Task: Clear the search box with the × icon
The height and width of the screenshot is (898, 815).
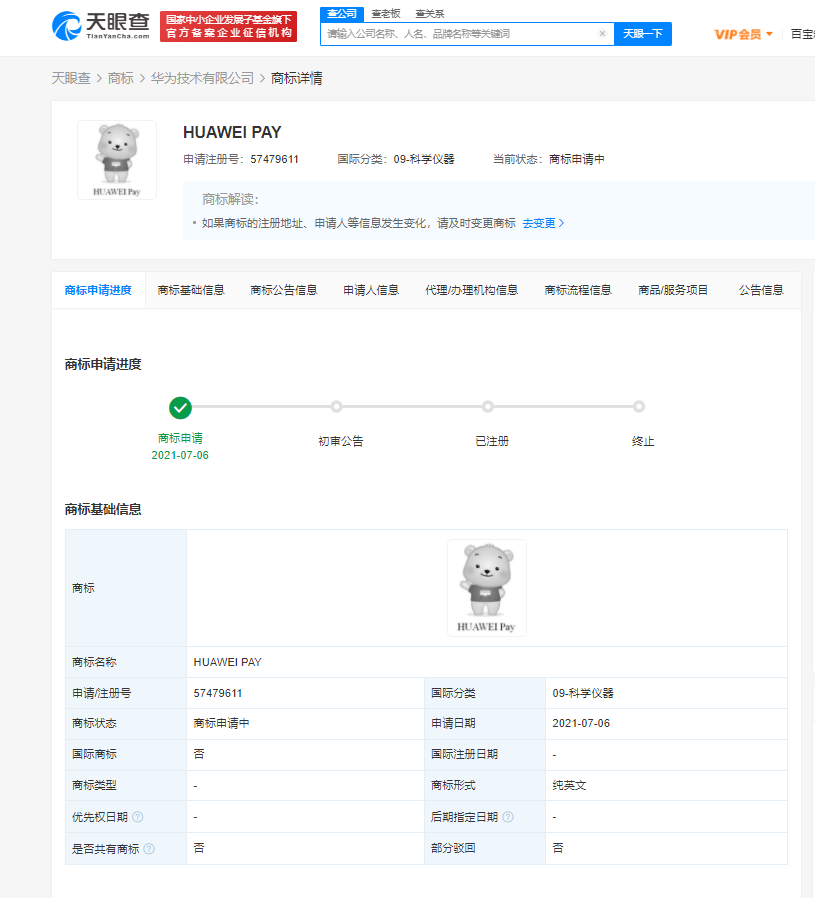Action: click(x=603, y=33)
